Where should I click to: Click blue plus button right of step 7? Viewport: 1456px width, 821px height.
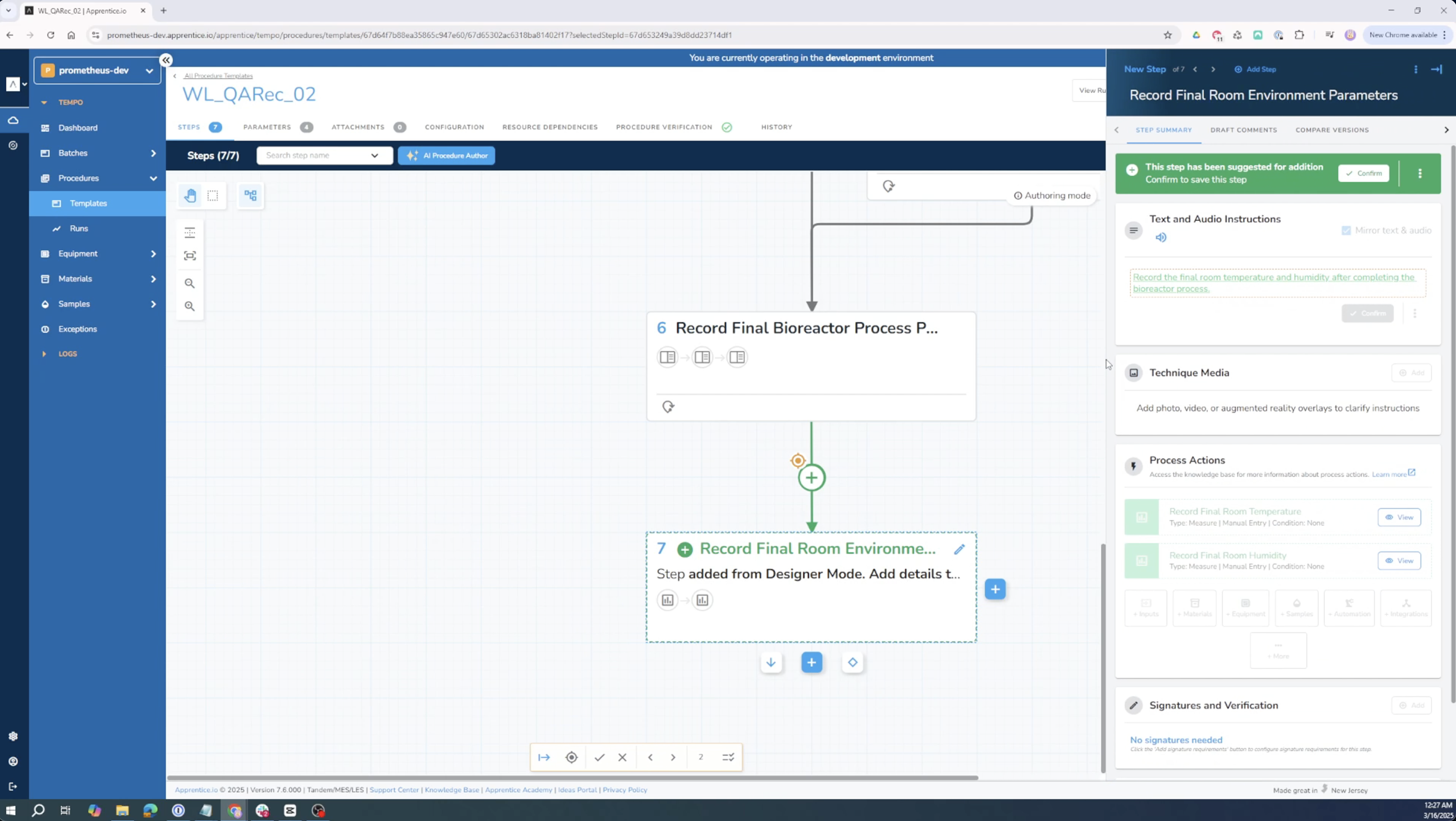click(995, 589)
